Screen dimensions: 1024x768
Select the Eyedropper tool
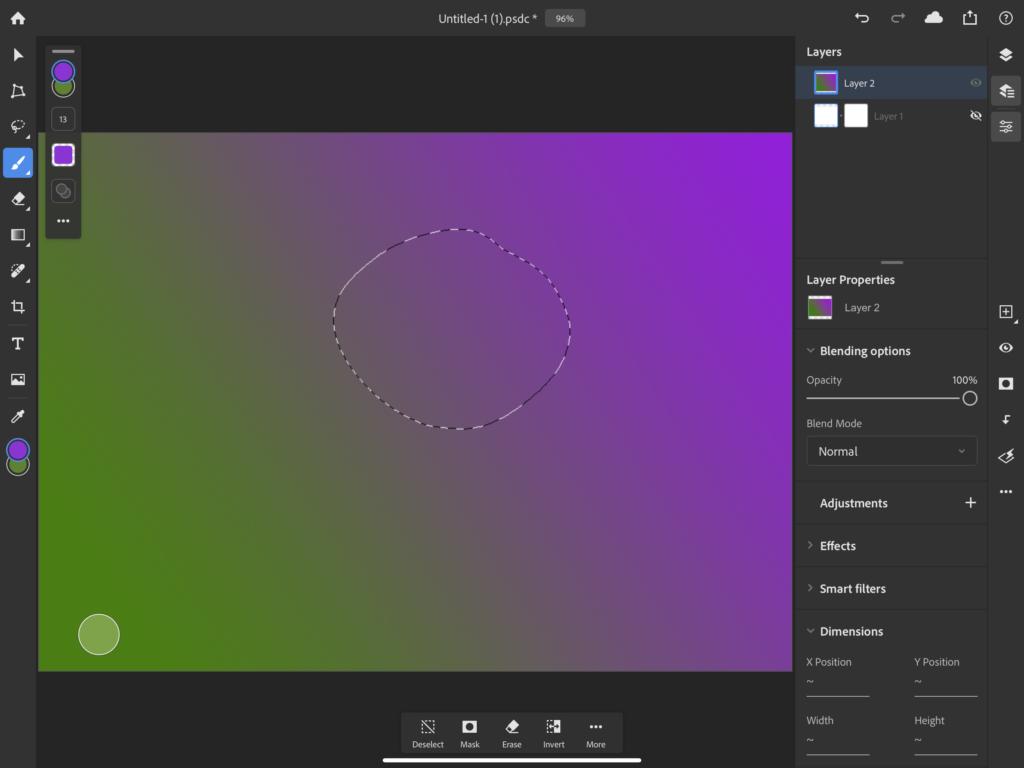[x=16, y=415]
